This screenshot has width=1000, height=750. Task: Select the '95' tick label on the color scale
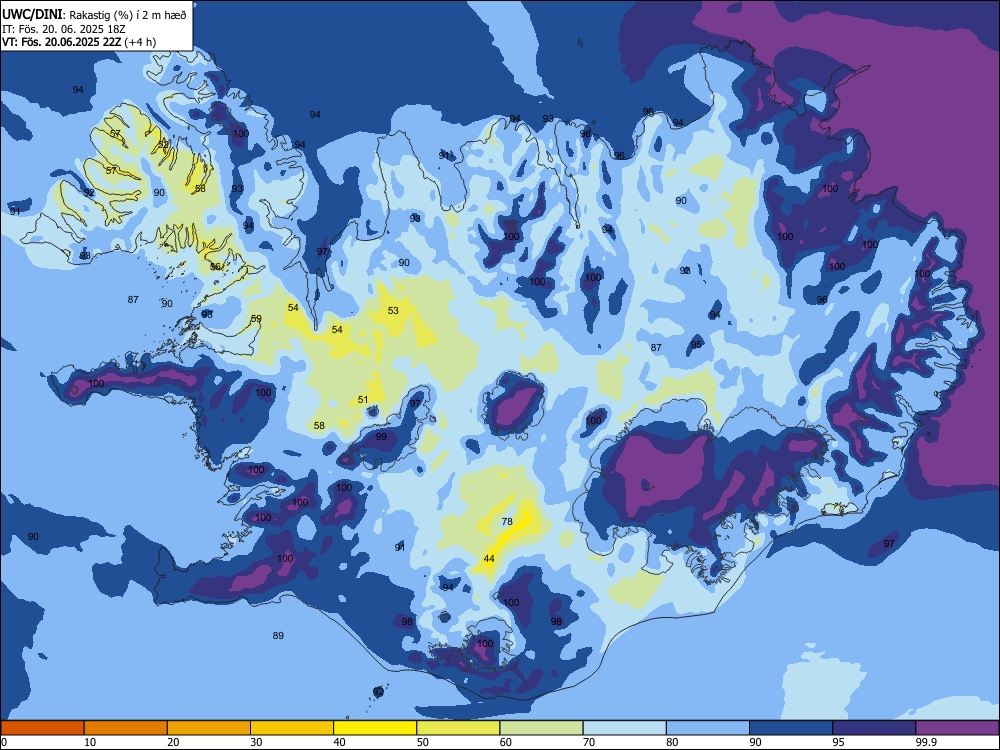[x=838, y=742]
